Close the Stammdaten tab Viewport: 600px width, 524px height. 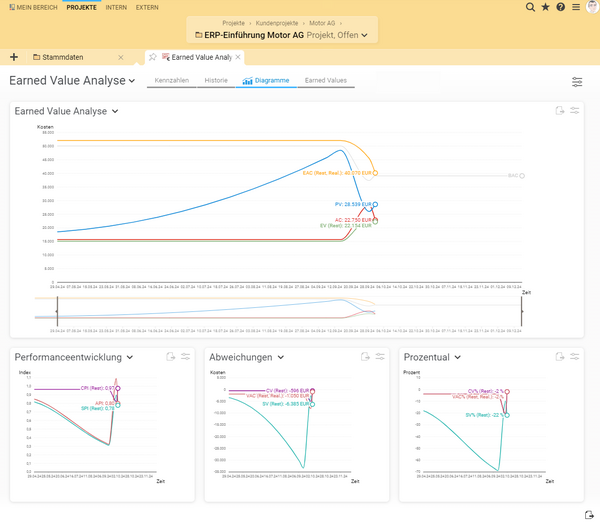pos(121,57)
